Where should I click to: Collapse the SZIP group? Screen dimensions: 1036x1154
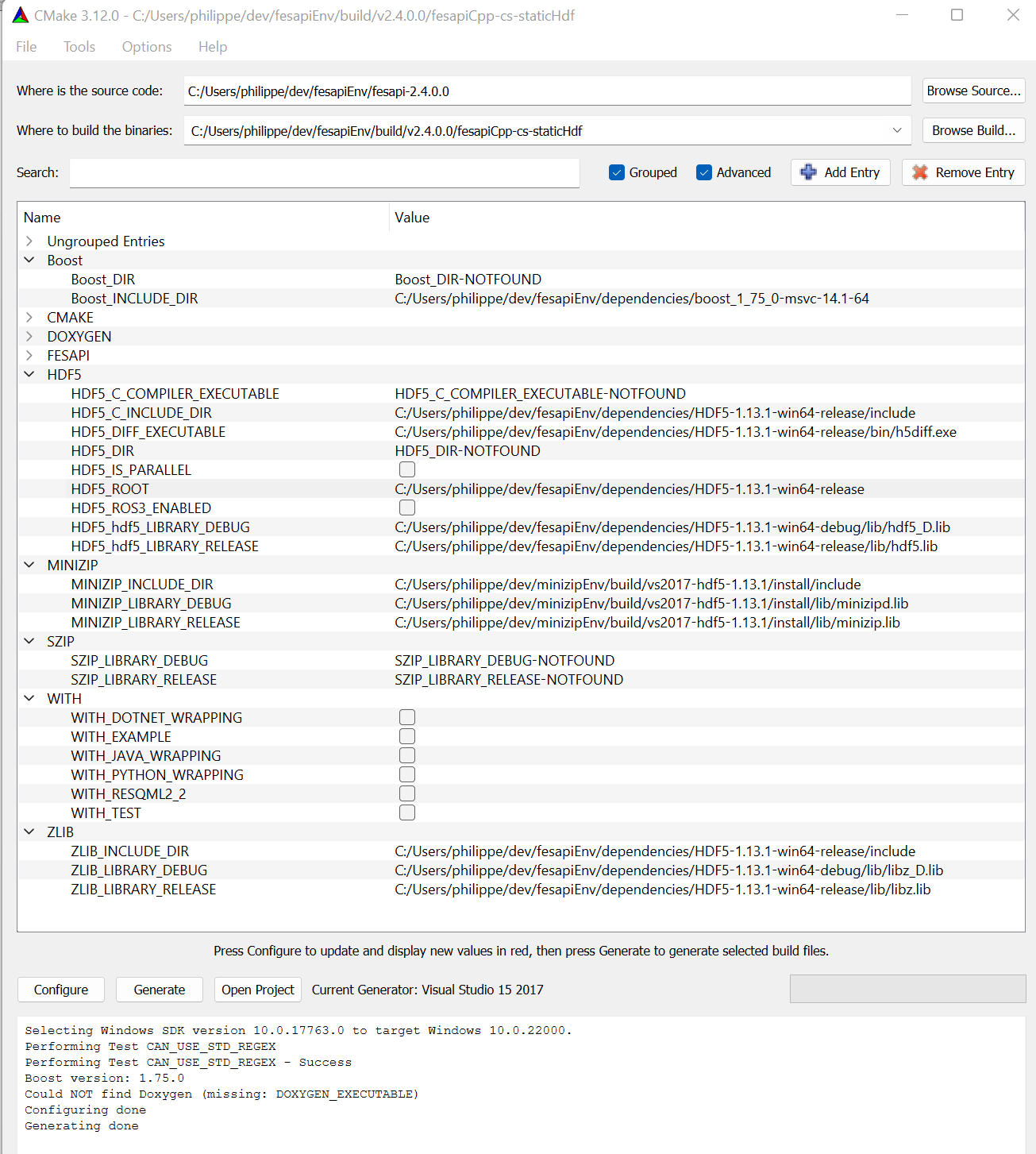coord(29,641)
